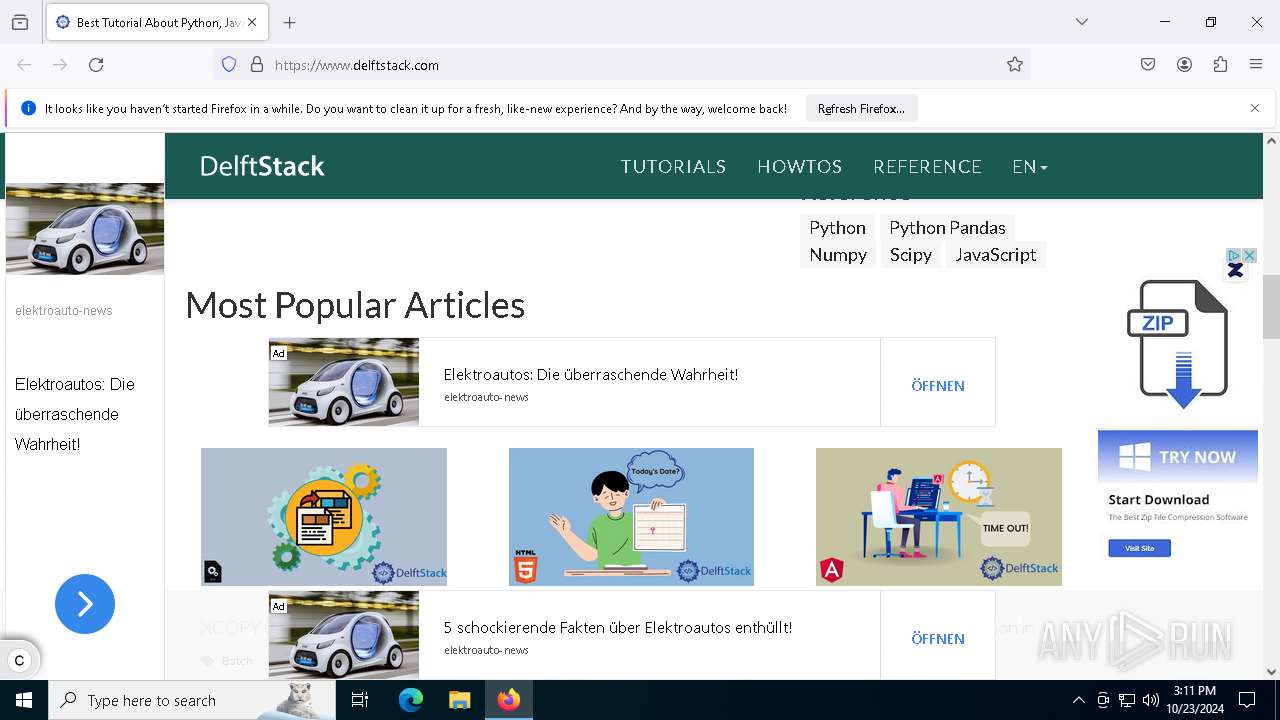Image resolution: width=1280 pixels, height=720 pixels.
Task: Open the TUTORIALS menu
Action: pos(673,167)
